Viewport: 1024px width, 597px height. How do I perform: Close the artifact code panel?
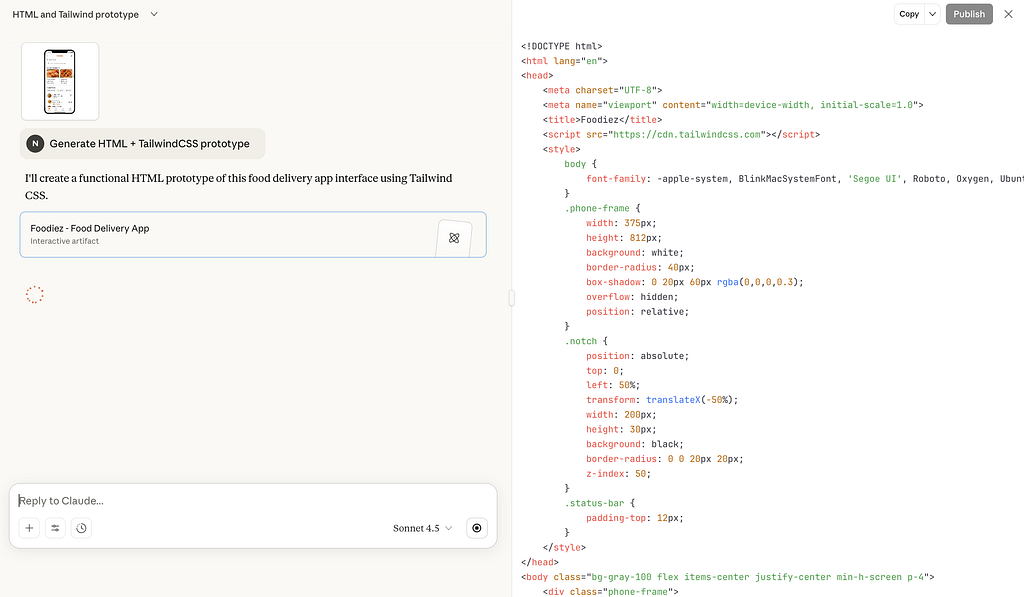(x=1008, y=14)
